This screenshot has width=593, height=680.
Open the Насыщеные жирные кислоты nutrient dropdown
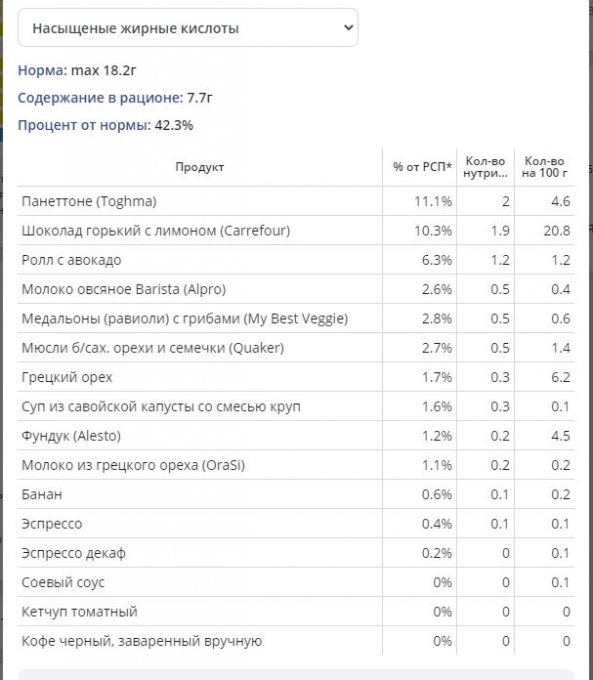(x=188, y=28)
